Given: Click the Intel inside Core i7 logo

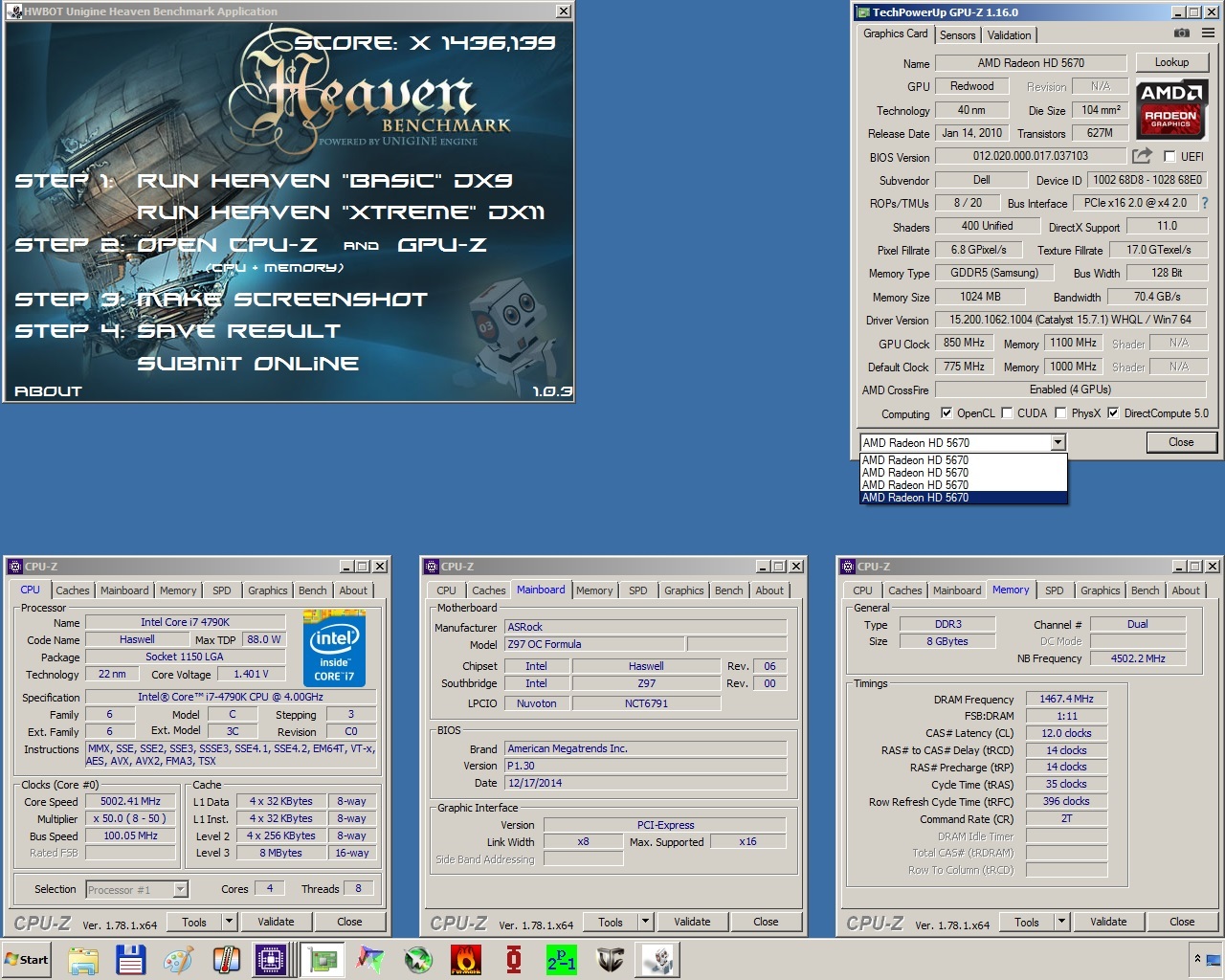Looking at the screenshot, I should [334, 651].
